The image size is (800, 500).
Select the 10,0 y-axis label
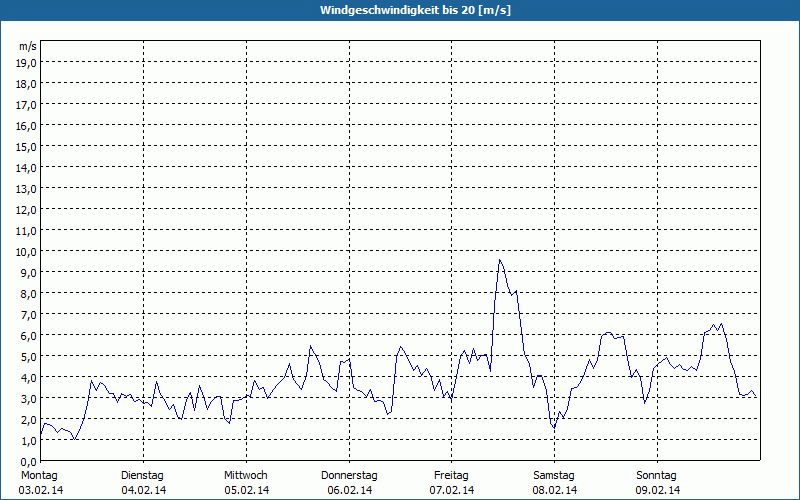point(27,252)
